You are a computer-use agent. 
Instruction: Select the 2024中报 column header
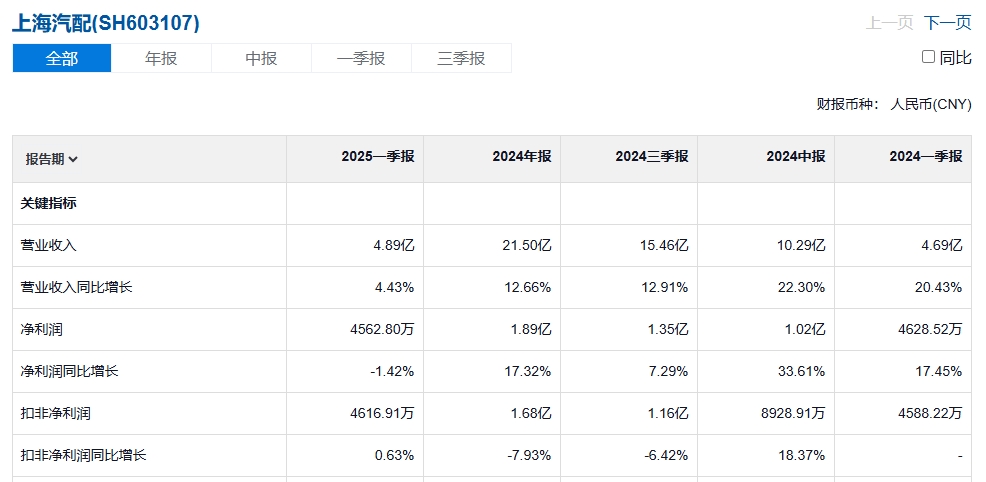pyautogui.click(x=795, y=156)
